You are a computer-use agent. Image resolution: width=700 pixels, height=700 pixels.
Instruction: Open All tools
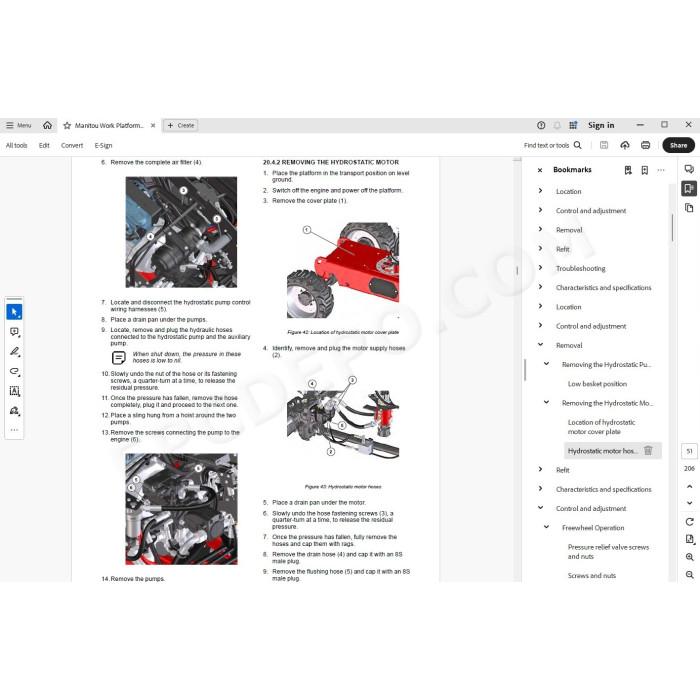(x=17, y=145)
